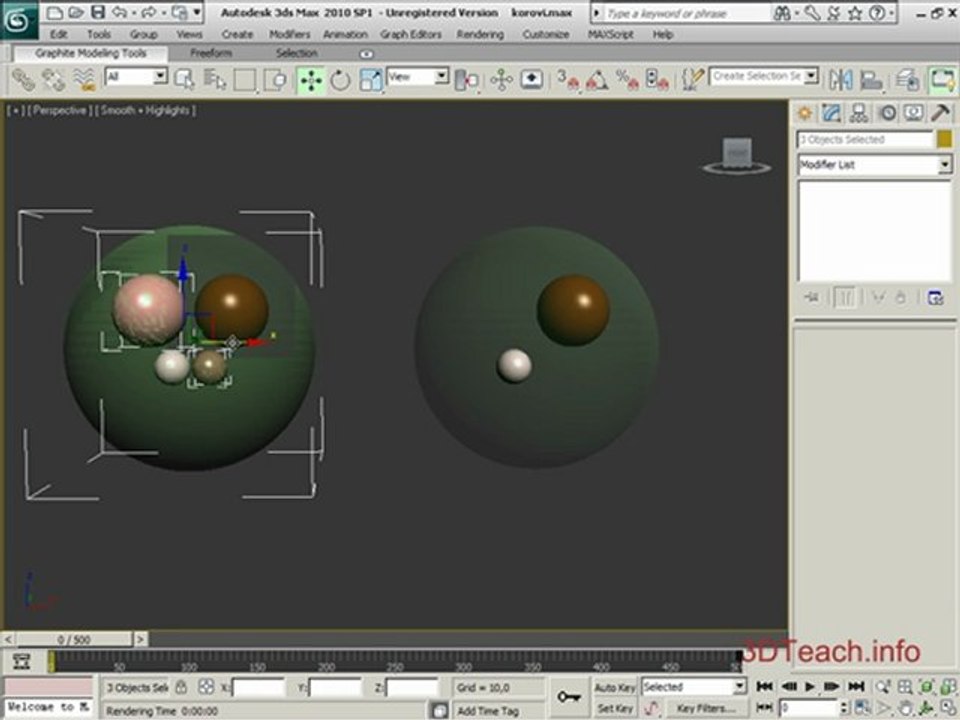The width and height of the screenshot is (960, 720).
Task: Go to the start of animation
Action: pyautogui.click(x=765, y=686)
